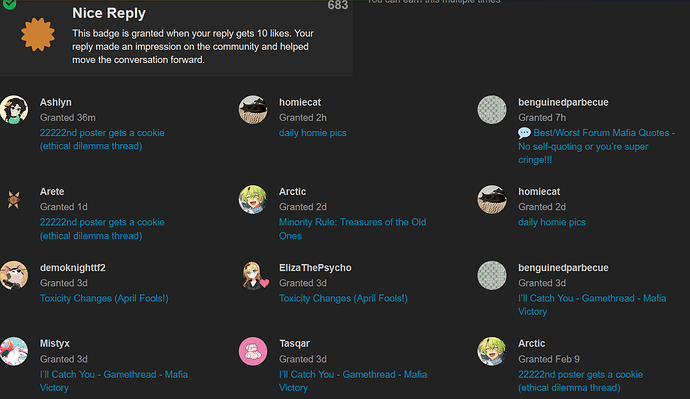
Task: Click Mistyx's unicorn avatar
Action: click(x=14, y=351)
